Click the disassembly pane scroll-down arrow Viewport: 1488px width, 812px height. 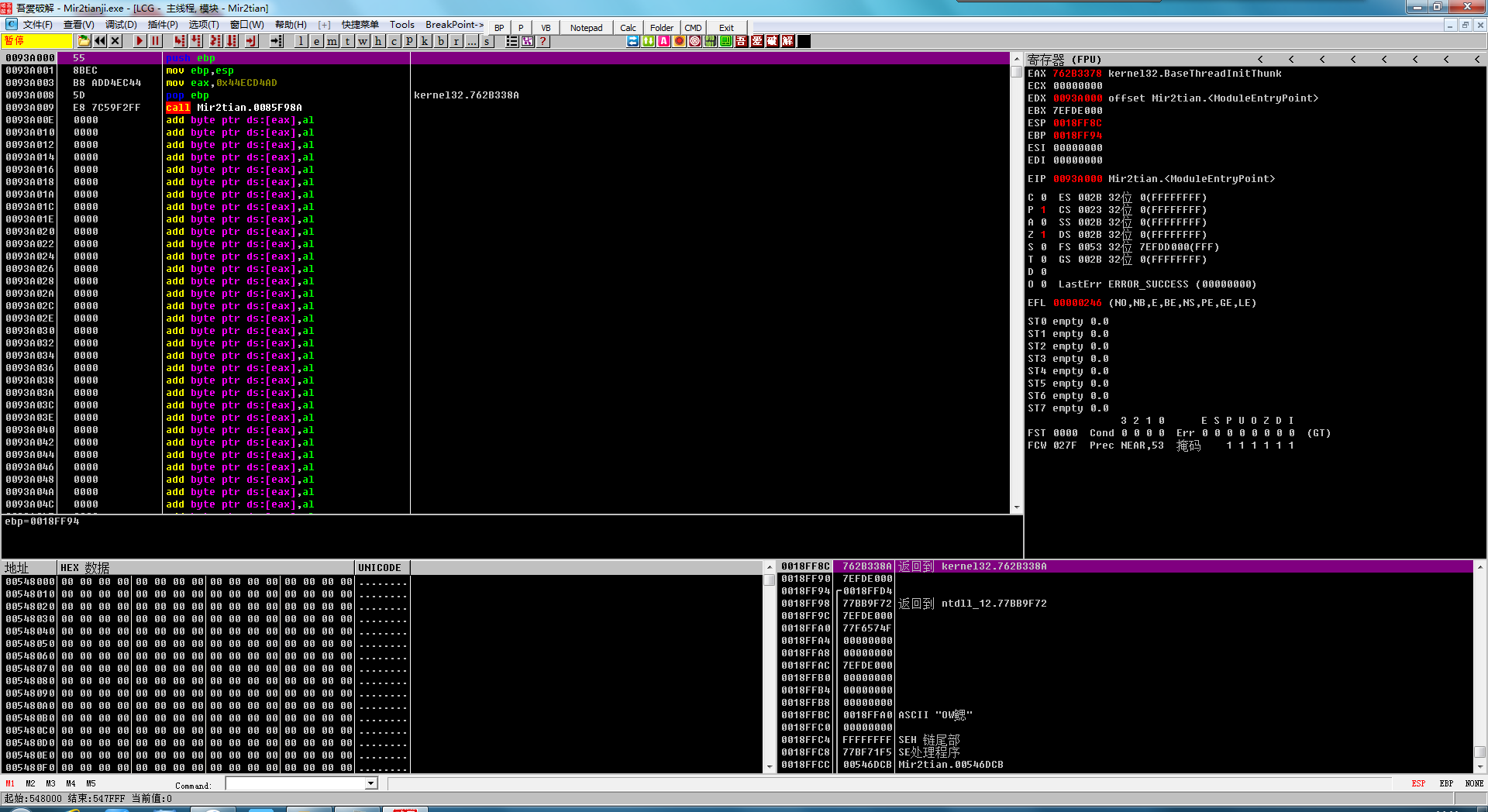(x=1017, y=507)
